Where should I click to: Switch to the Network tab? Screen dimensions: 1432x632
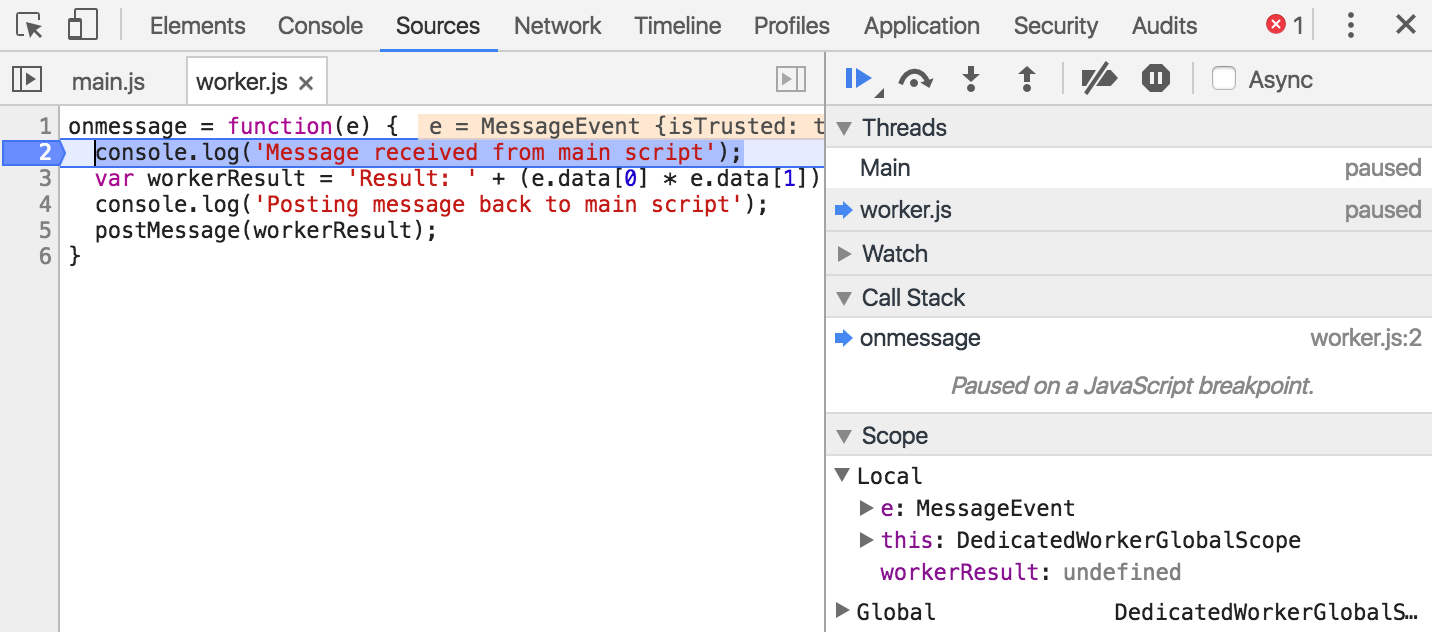557,26
